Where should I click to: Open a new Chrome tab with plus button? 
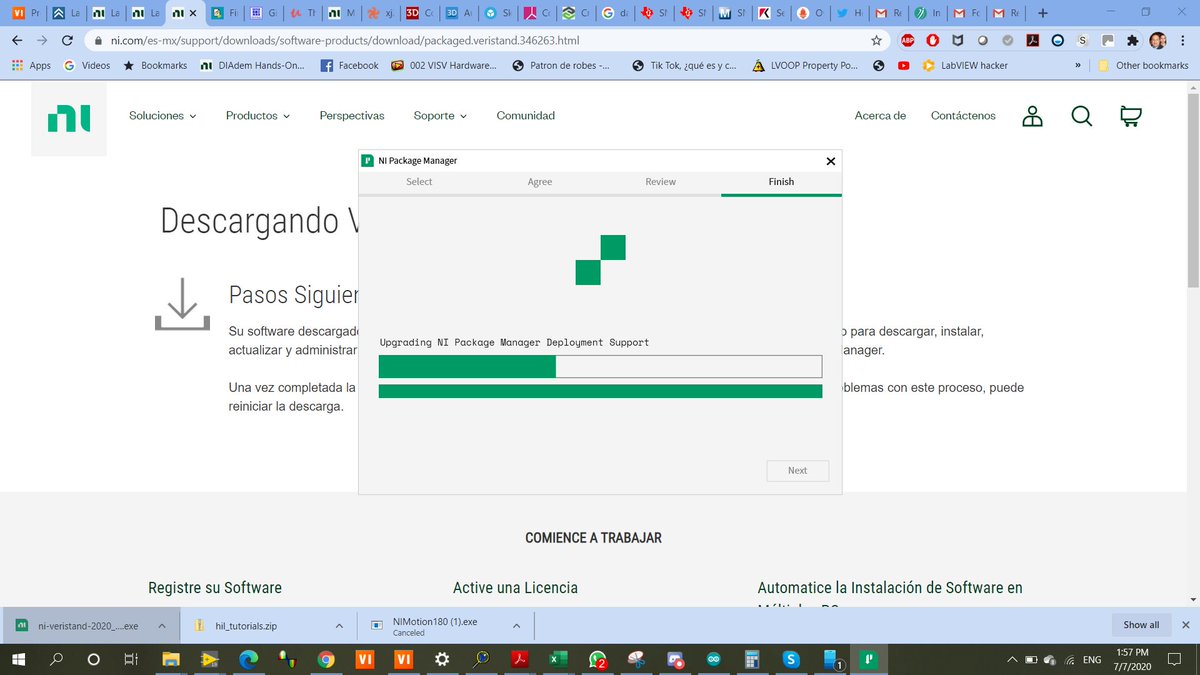pyautogui.click(x=1043, y=13)
